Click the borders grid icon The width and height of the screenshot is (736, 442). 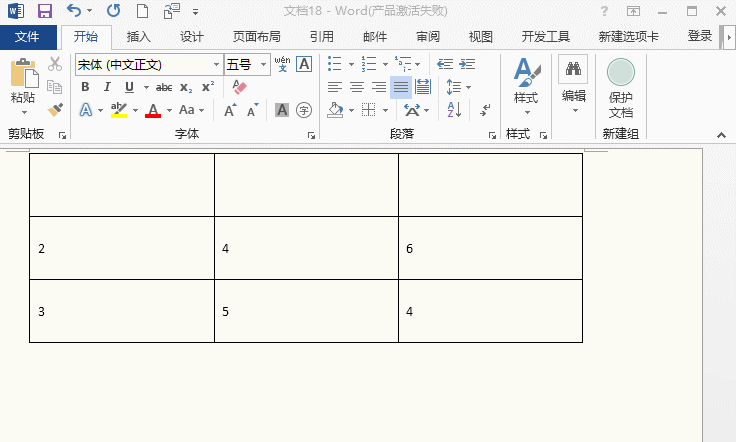point(369,110)
